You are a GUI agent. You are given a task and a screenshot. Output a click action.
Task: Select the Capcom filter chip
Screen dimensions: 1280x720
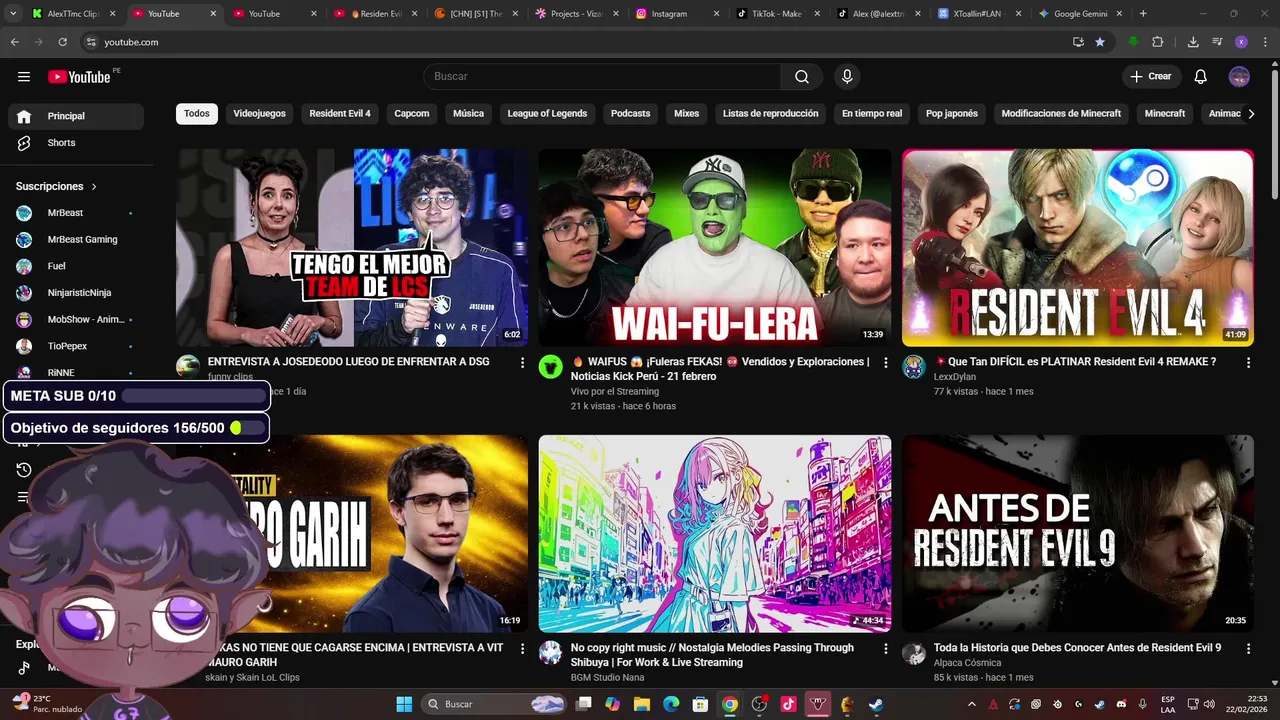(x=412, y=114)
